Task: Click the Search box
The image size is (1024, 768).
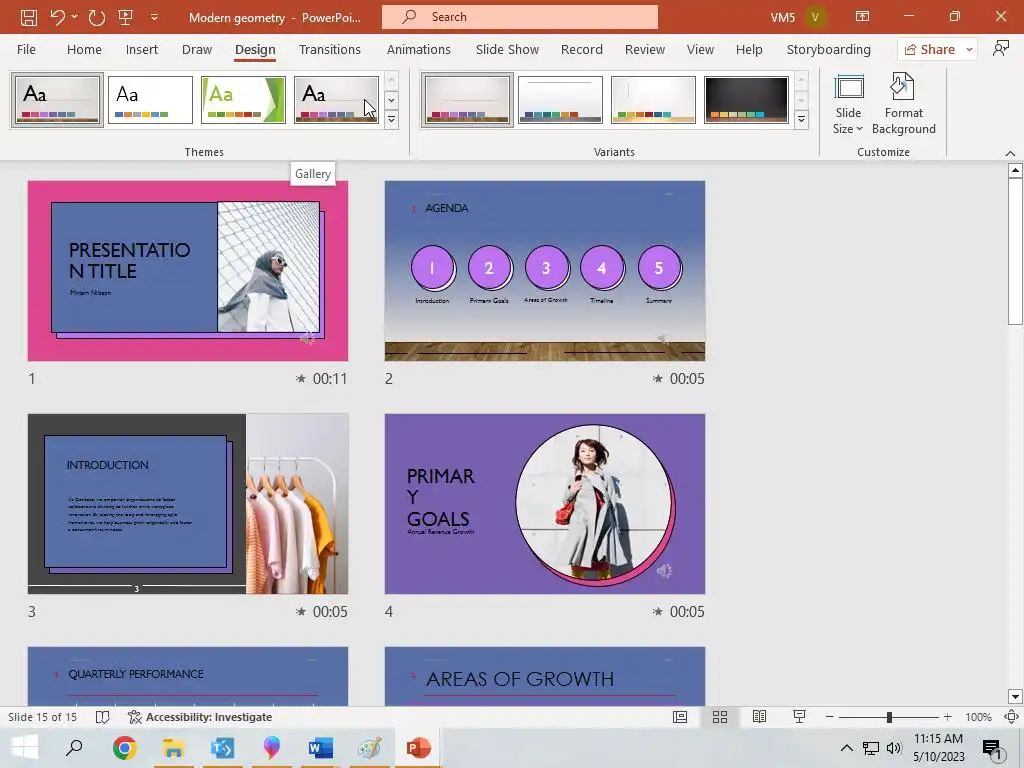Action: pyautogui.click(x=520, y=17)
